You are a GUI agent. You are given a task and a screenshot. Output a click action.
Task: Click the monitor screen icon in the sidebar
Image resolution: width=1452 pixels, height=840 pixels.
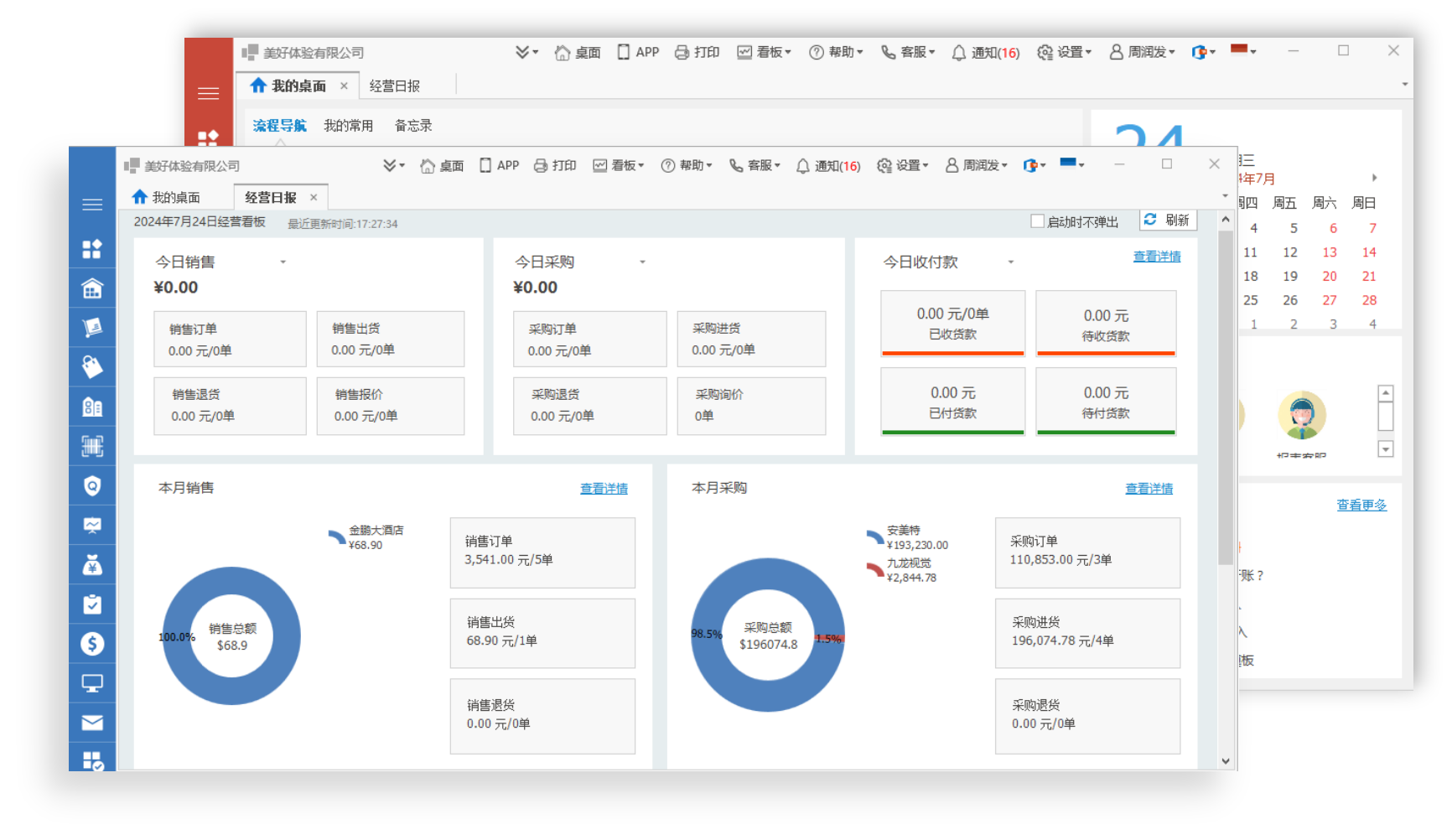[92, 683]
